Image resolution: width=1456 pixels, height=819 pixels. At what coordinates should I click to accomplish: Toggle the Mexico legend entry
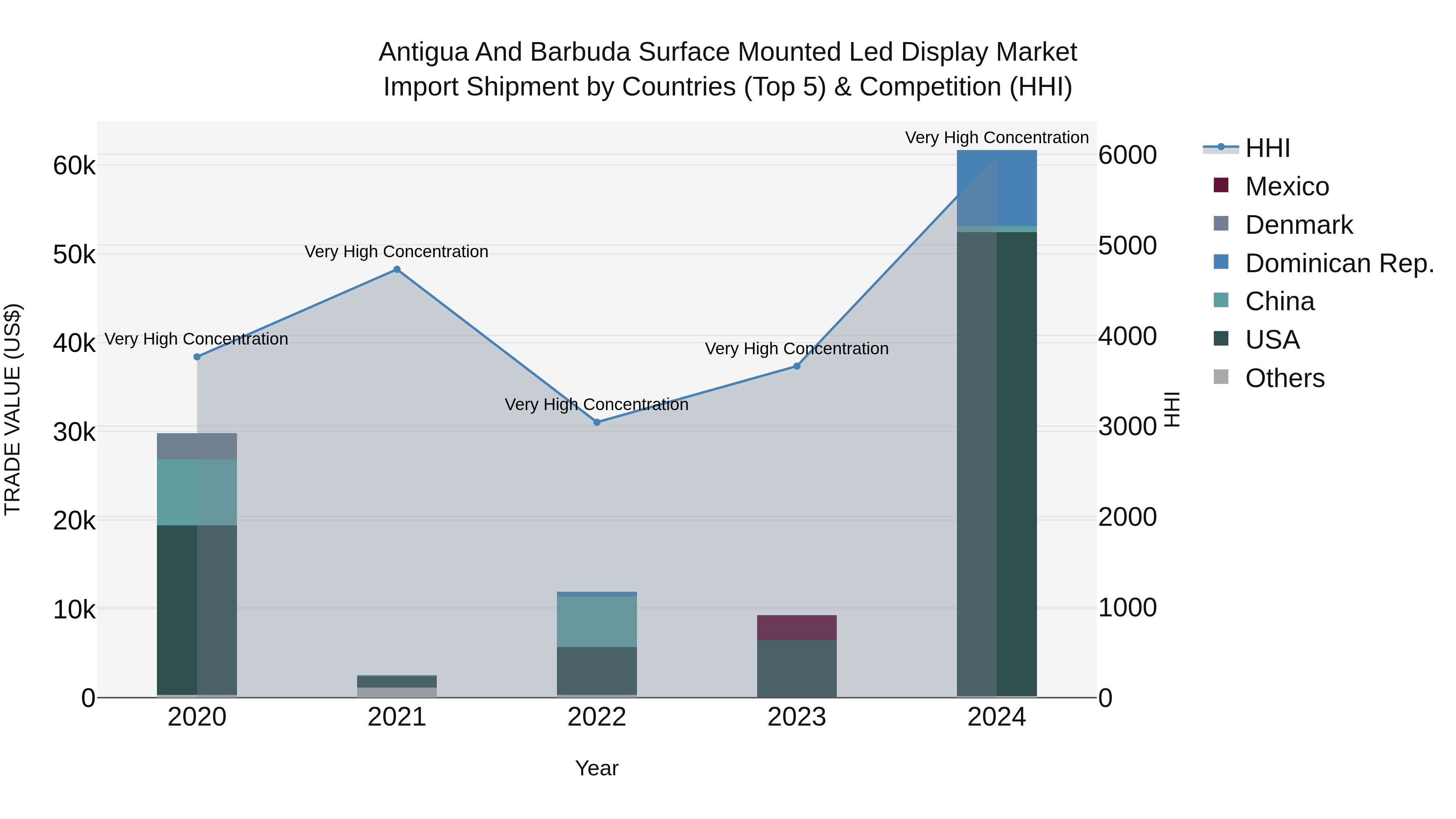point(1272,186)
